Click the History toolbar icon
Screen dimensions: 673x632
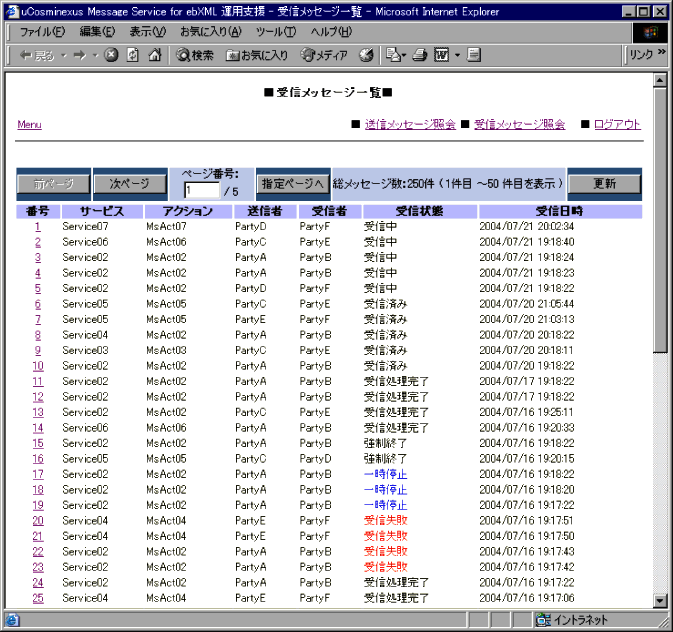pyautogui.click(x=366, y=55)
